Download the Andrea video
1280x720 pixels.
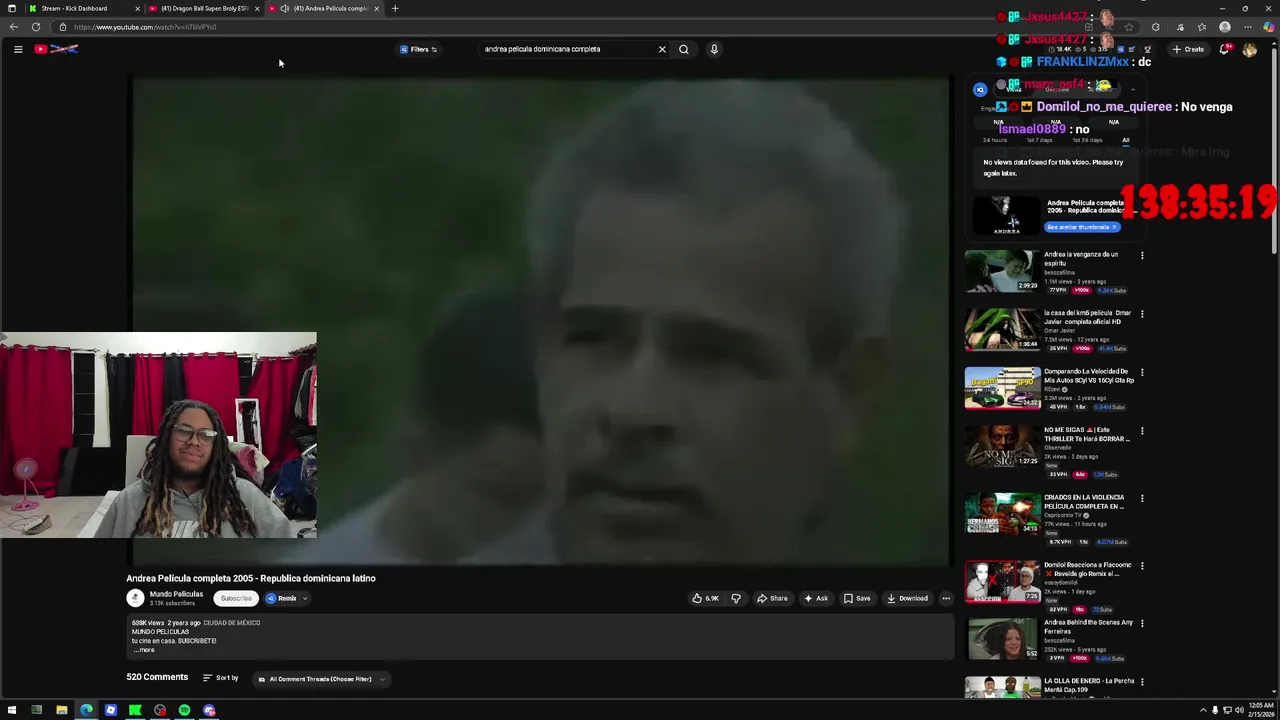point(908,598)
